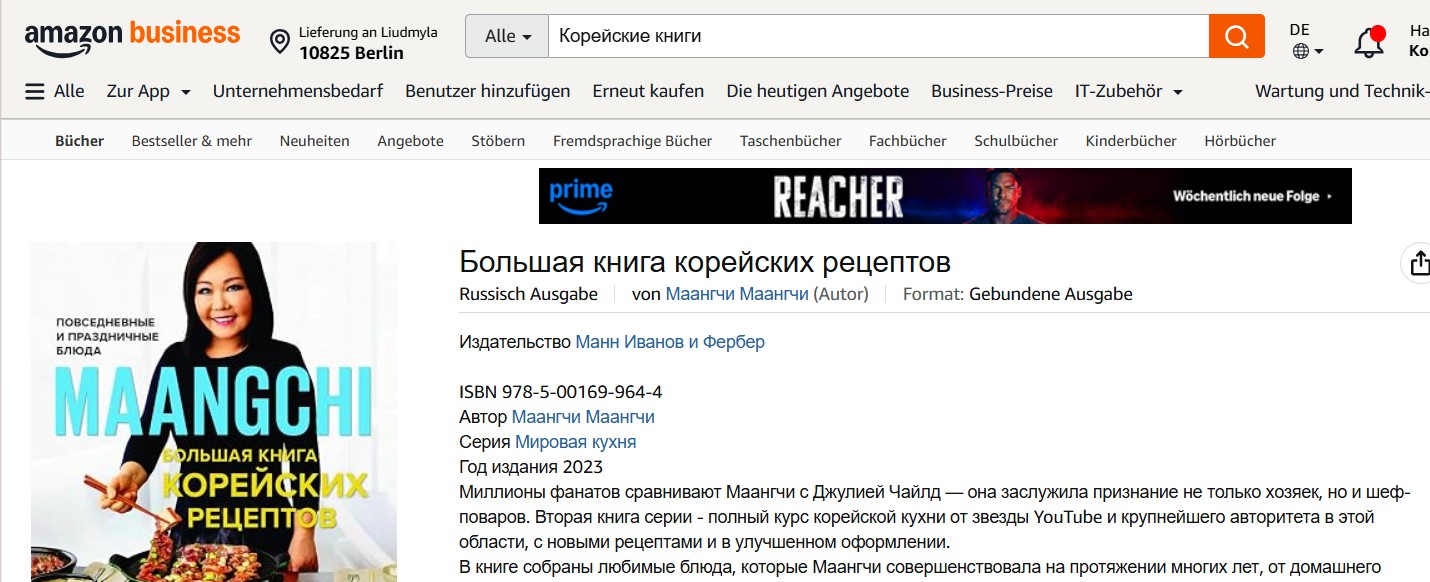
Task: Open the Fachbücher tab
Action: click(908, 141)
